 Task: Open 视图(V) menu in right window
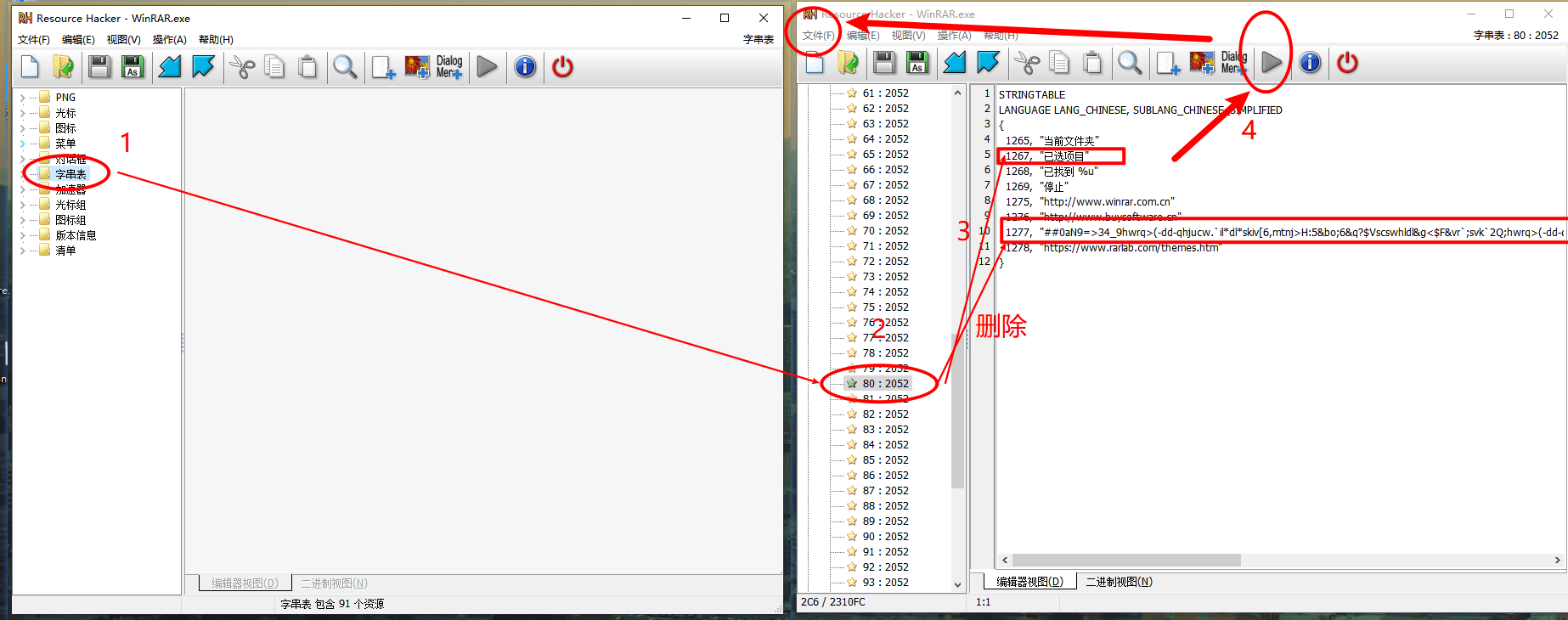click(908, 36)
